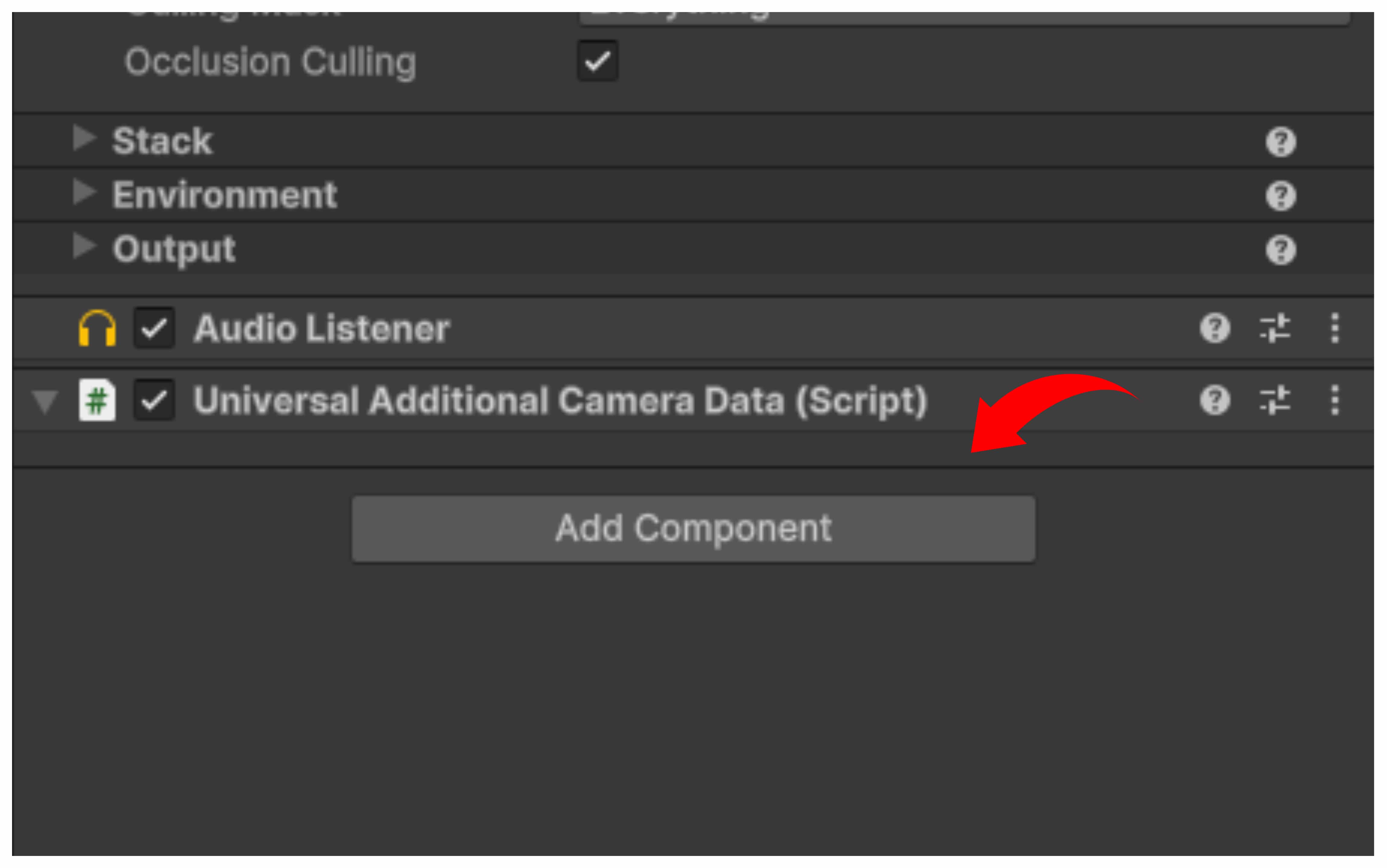The width and height of the screenshot is (1387, 868).
Task: Uncheck Universal Additional Camera Data component
Action: click(154, 400)
